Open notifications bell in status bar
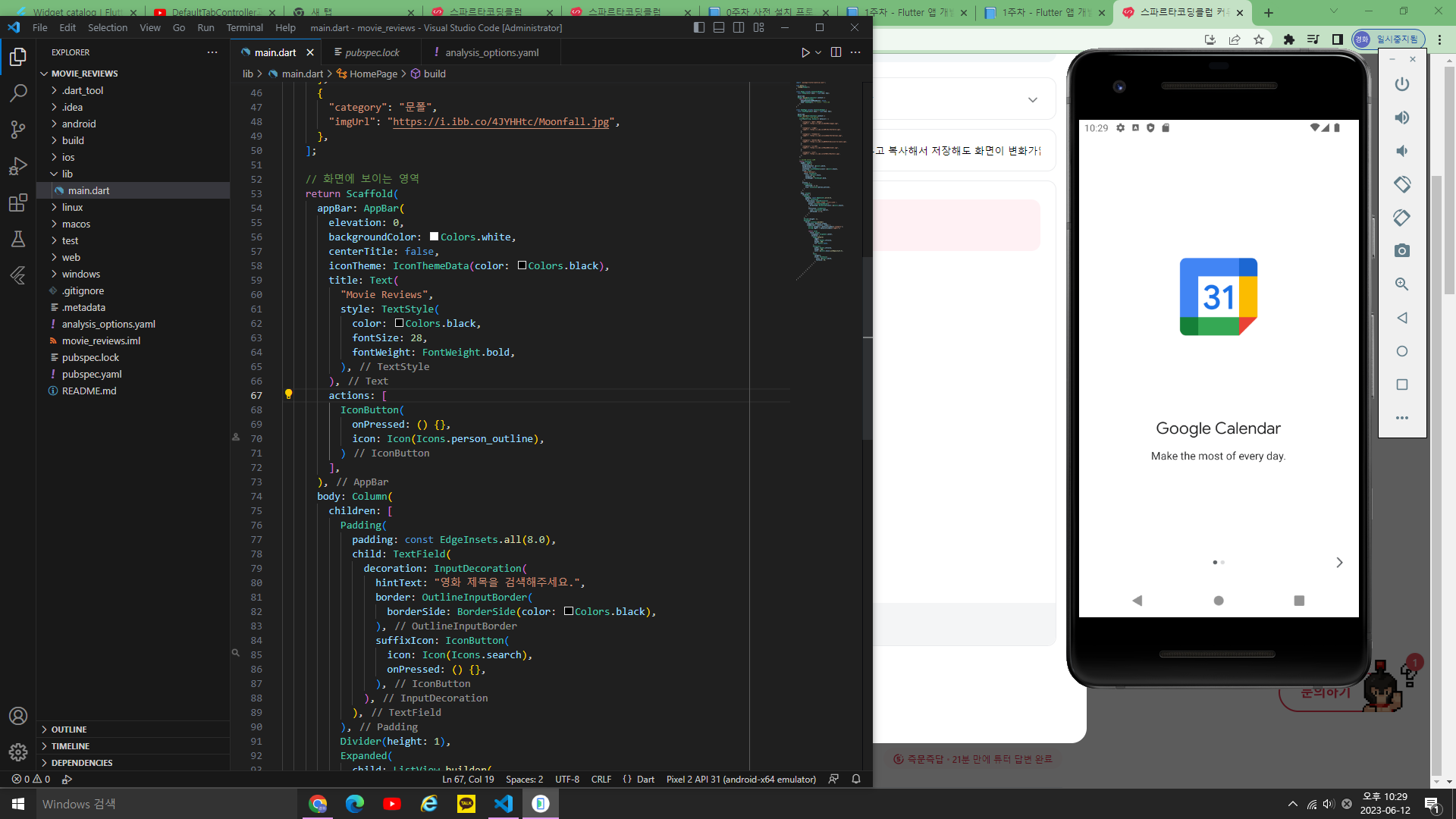 (x=856, y=779)
